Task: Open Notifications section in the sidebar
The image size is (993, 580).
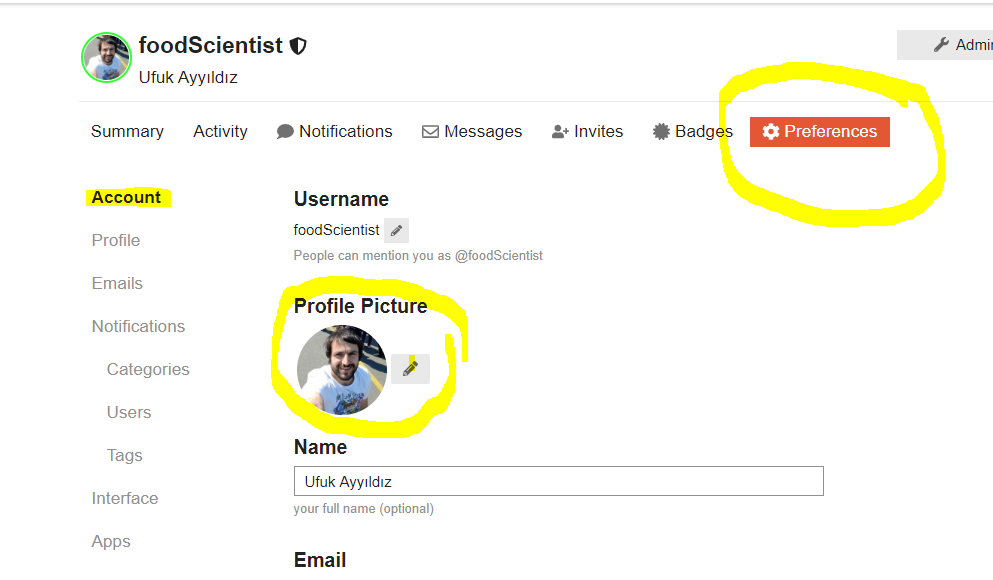Action: [x=138, y=327]
